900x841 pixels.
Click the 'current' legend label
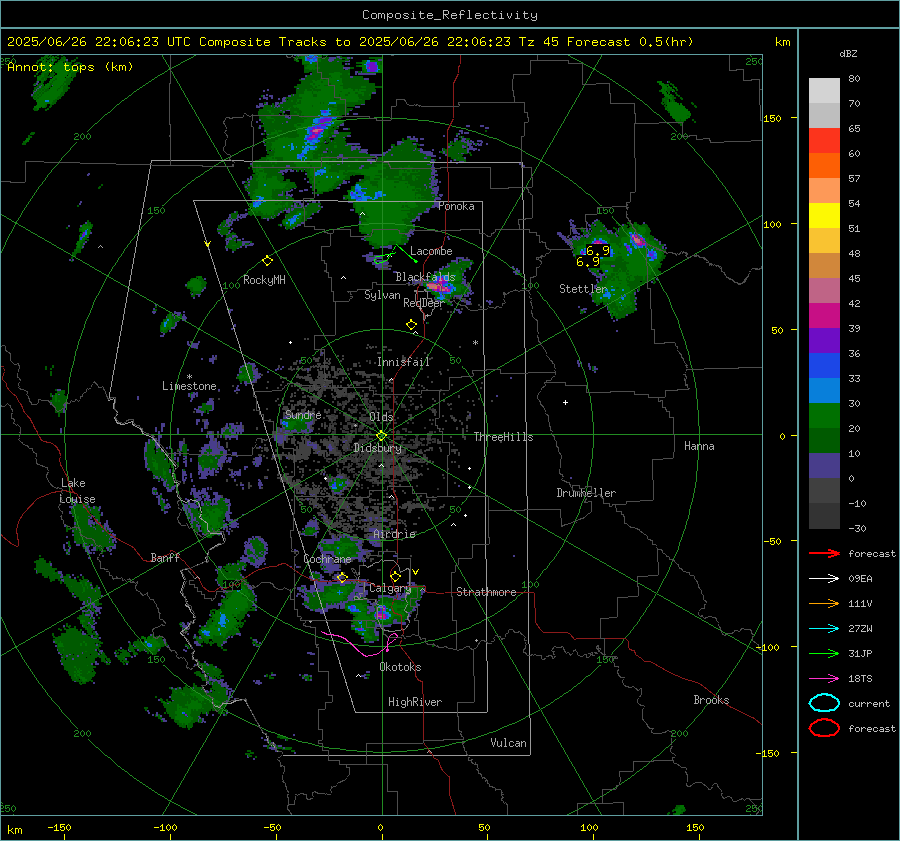(x=869, y=704)
